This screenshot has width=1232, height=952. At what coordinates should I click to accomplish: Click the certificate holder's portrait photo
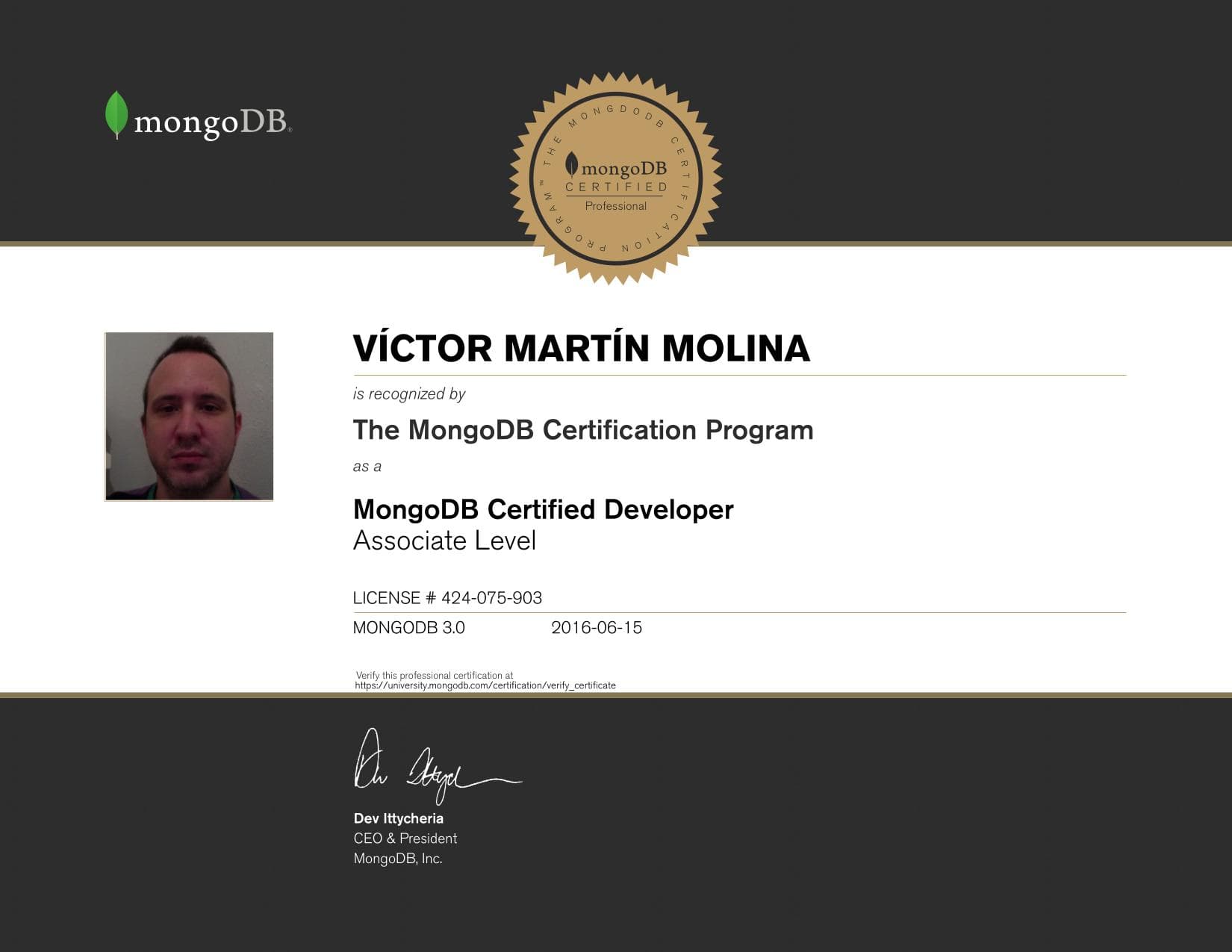pos(189,416)
